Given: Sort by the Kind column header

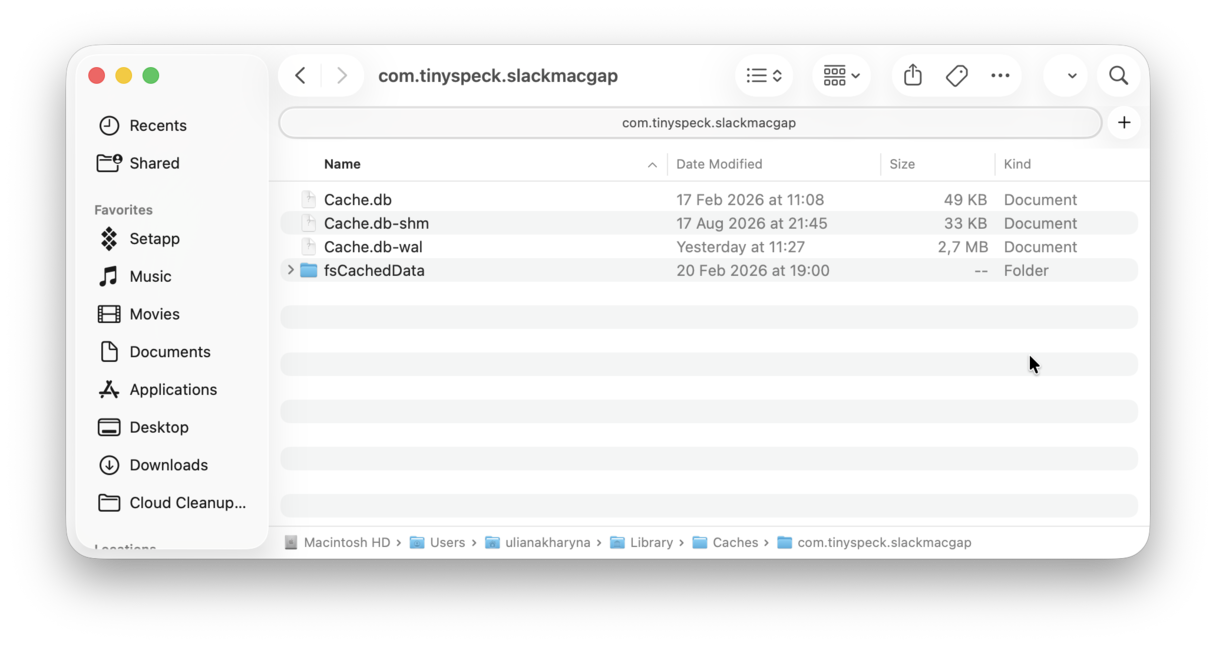Looking at the screenshot, I should (1017, 164).
